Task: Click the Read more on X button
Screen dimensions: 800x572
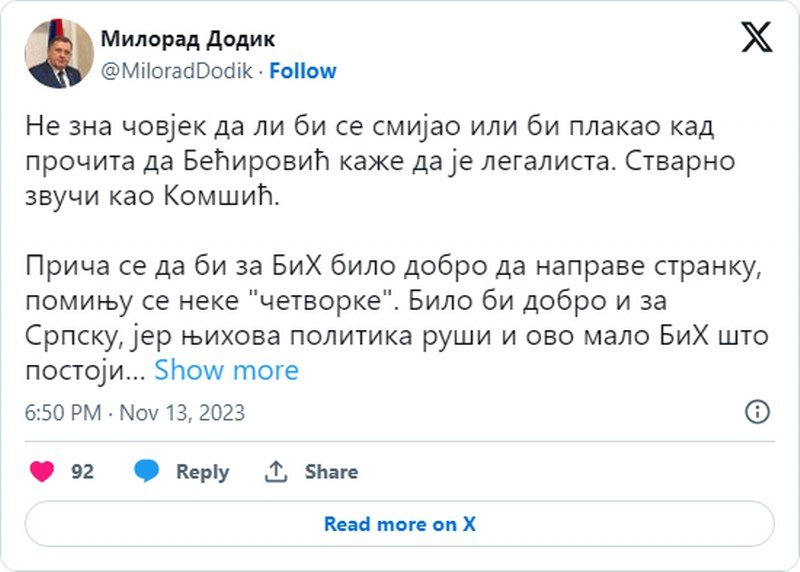Action: pyautogui.click(x=399, y=524)
